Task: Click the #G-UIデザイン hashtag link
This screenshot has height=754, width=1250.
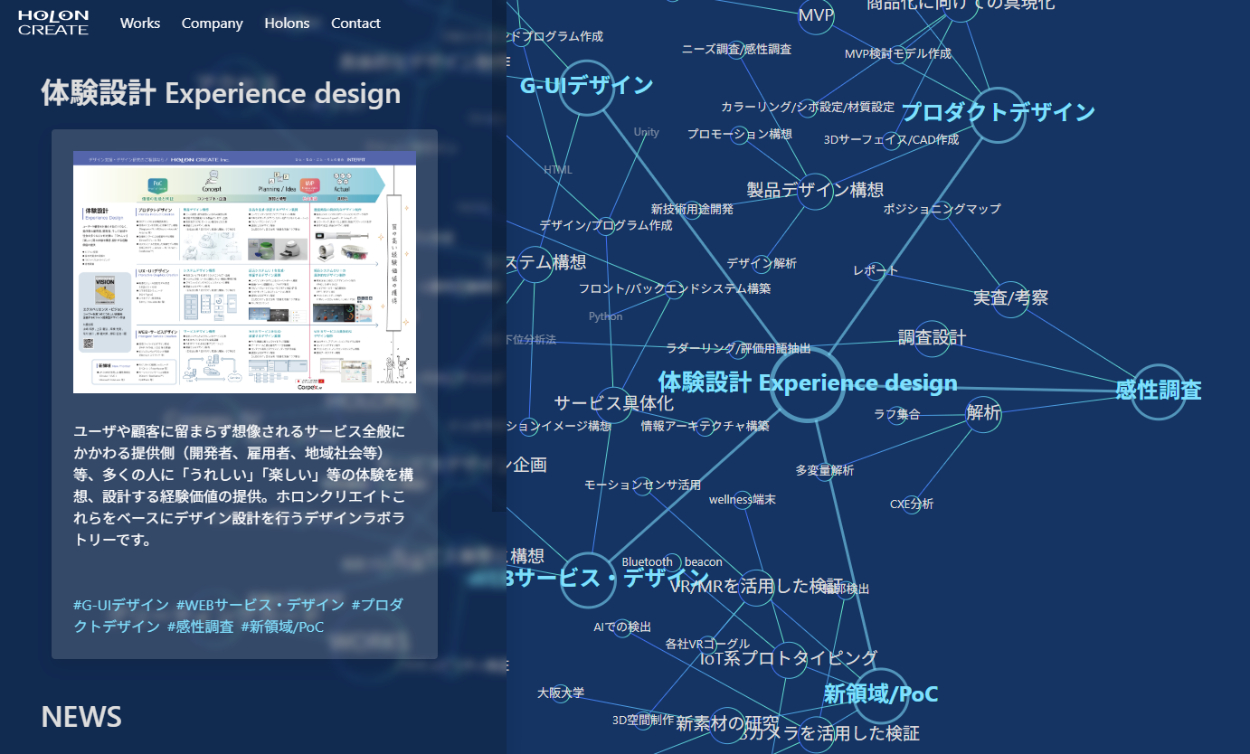Action: (121, 605)
